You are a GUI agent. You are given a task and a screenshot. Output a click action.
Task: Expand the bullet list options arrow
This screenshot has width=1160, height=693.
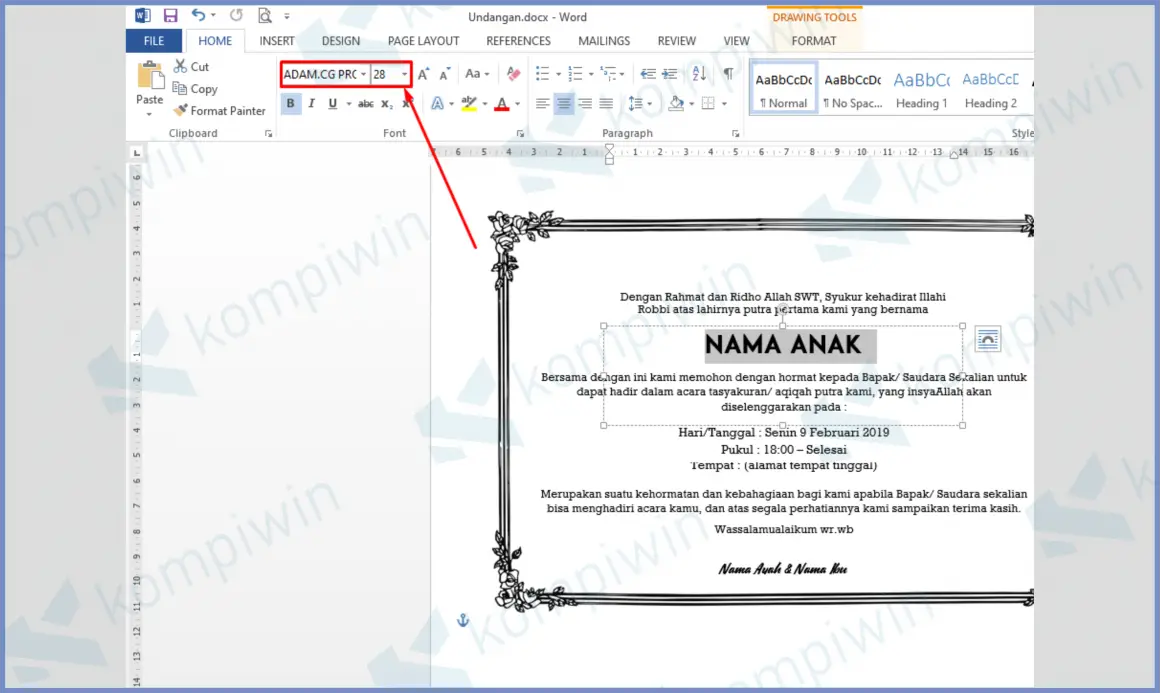pos(557,73)
